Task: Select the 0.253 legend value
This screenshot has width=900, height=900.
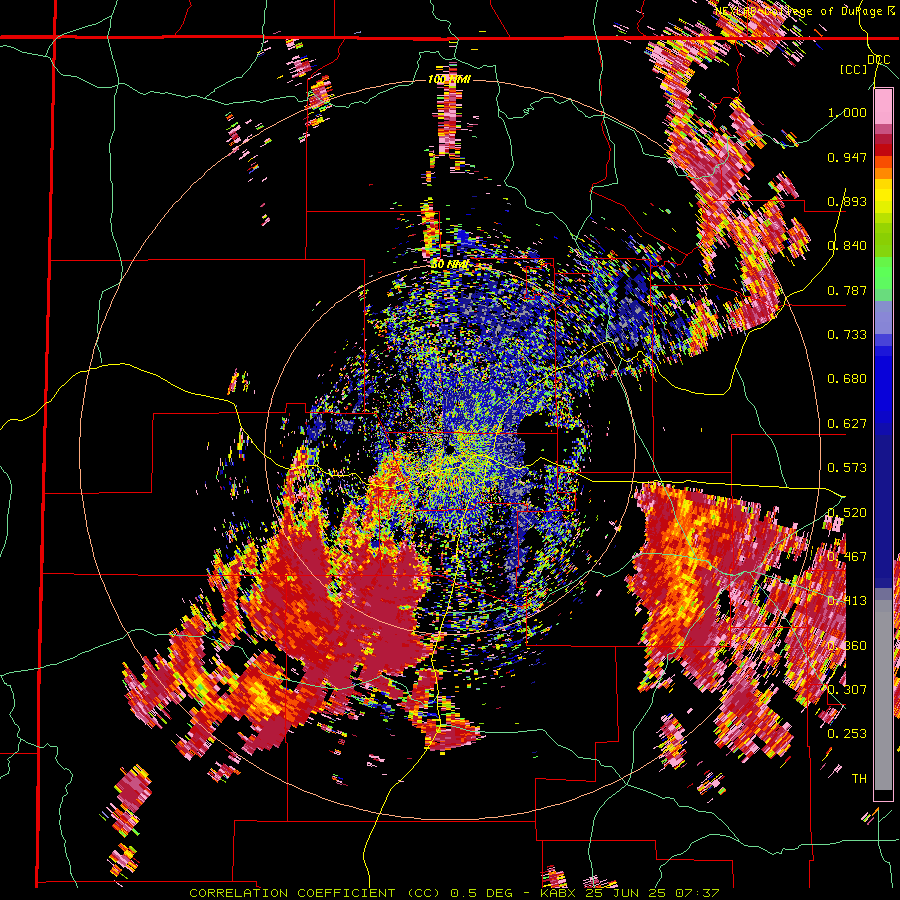Action: 847,734
